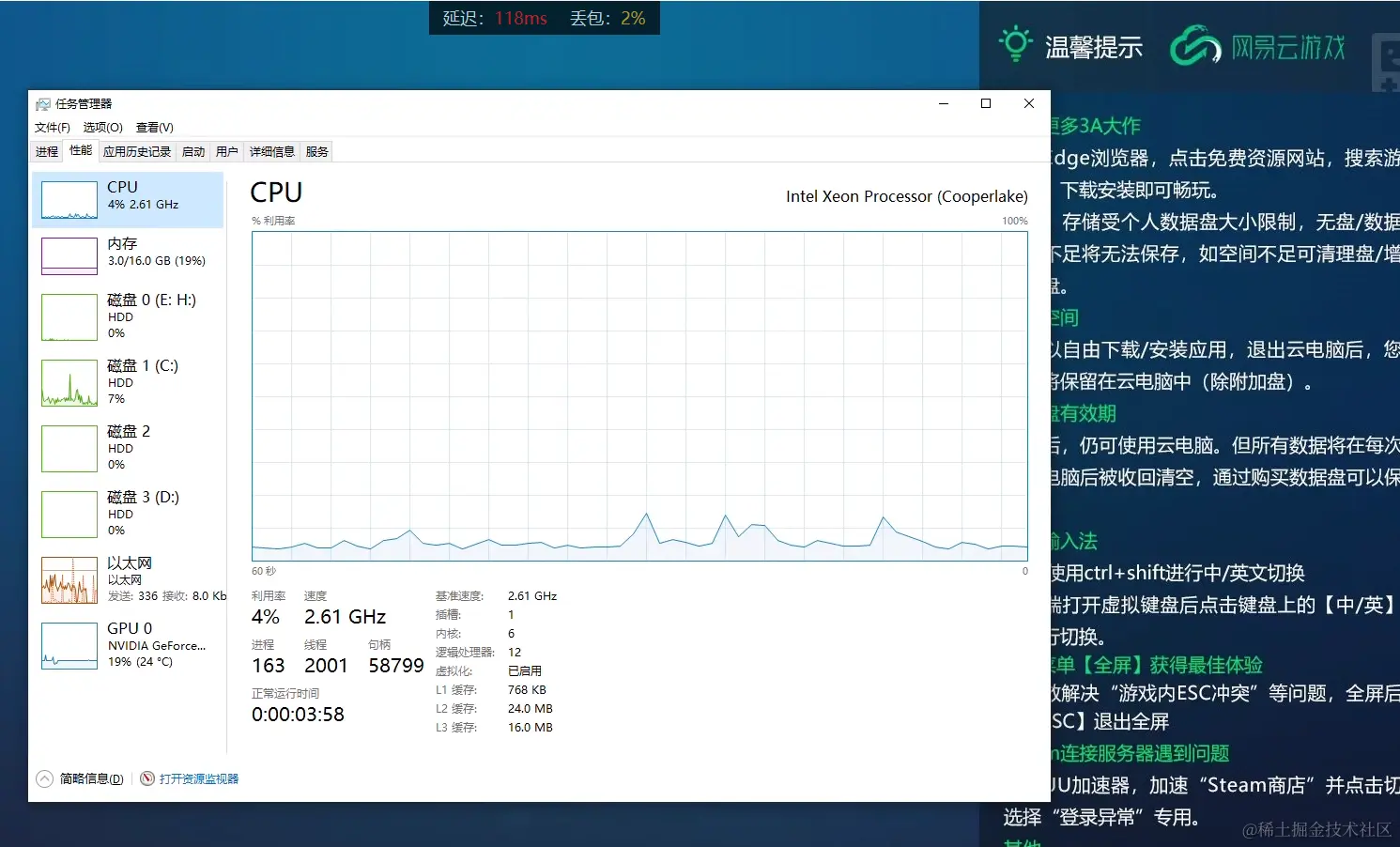The height and width of the screenshot is (847, 1400).
Task: Click the 温馨提示 lightbulb icon
Action: [1015, 44]
